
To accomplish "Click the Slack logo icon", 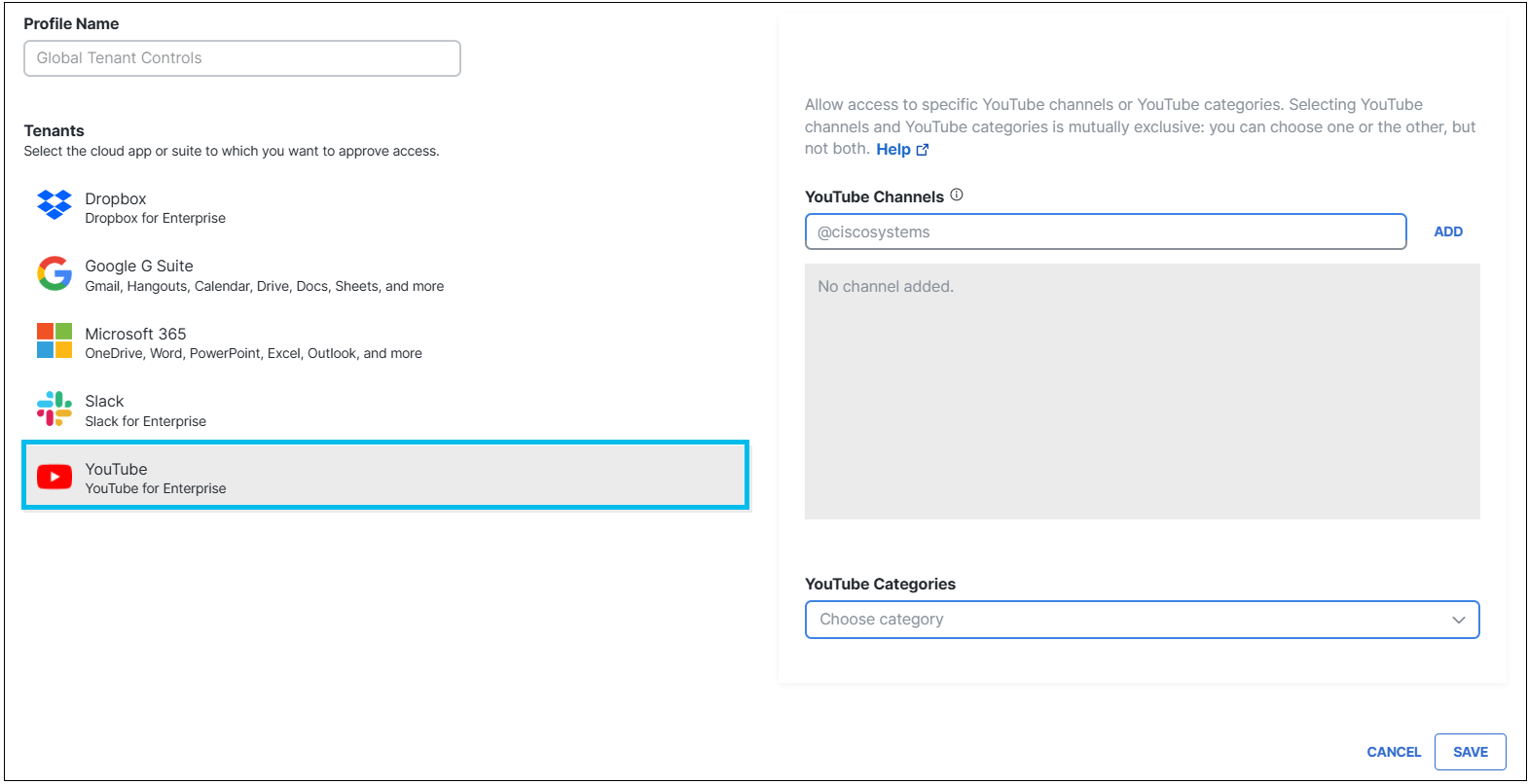I will 55,409.
